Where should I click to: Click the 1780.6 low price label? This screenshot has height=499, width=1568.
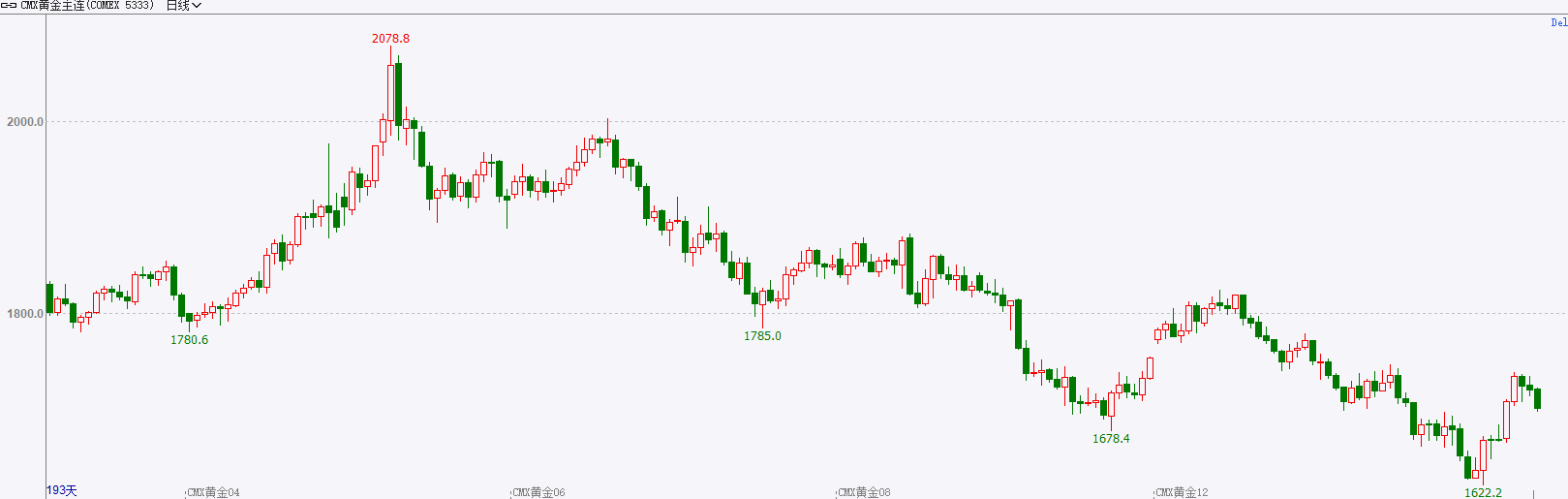click(189, 340)
